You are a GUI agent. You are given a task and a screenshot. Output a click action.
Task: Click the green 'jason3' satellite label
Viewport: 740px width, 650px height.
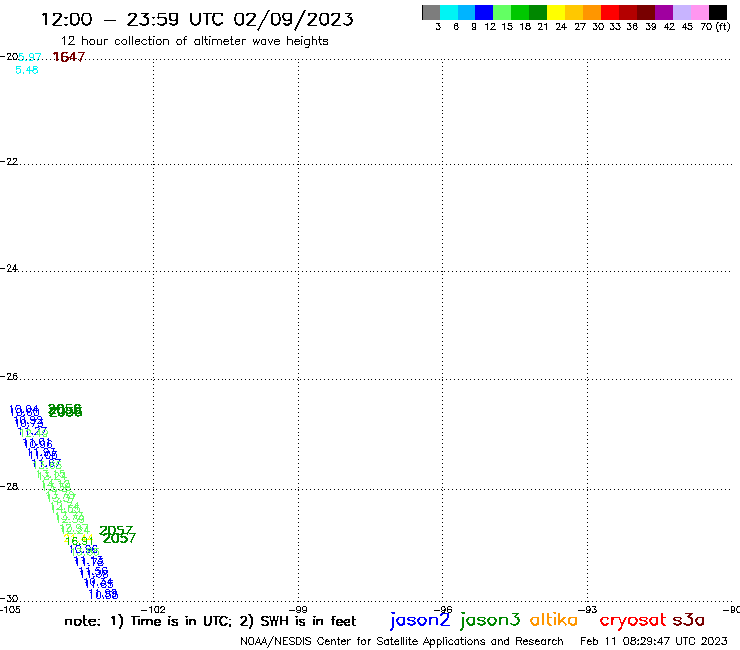click(490, 620)
